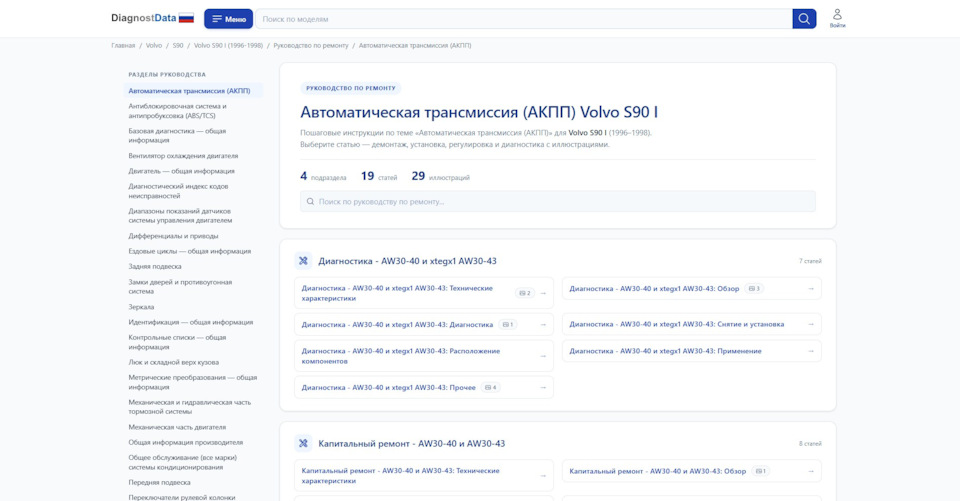
Task: Open Диагностика AW30-40: Прочее article
Action: 424,387
